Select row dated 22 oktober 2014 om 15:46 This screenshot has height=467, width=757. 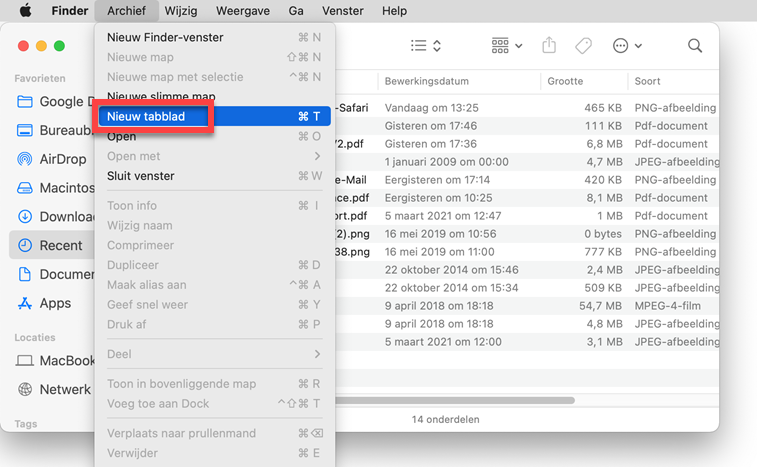(527, 269)
